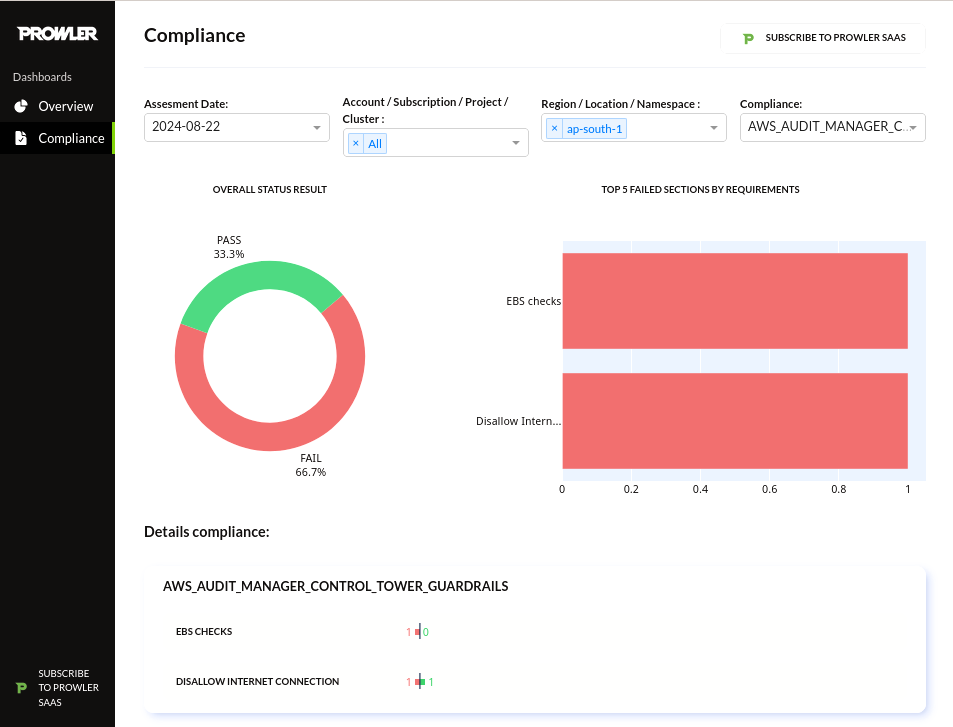
Task: Click Disallow Internet Connection pass/fail mini bar
Action: click(420, 682)
